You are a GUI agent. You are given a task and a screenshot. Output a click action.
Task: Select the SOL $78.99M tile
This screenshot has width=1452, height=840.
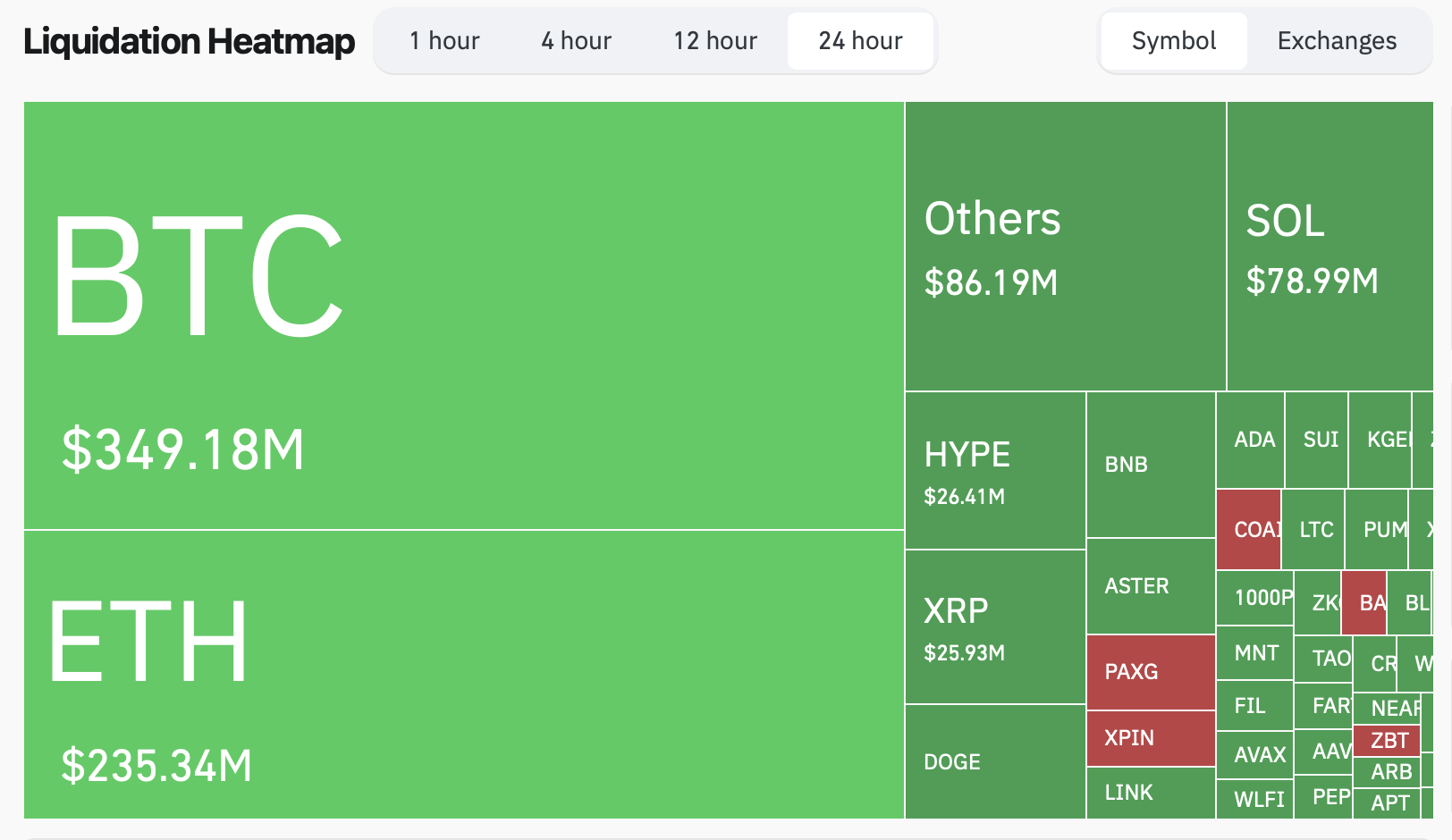1330,247
